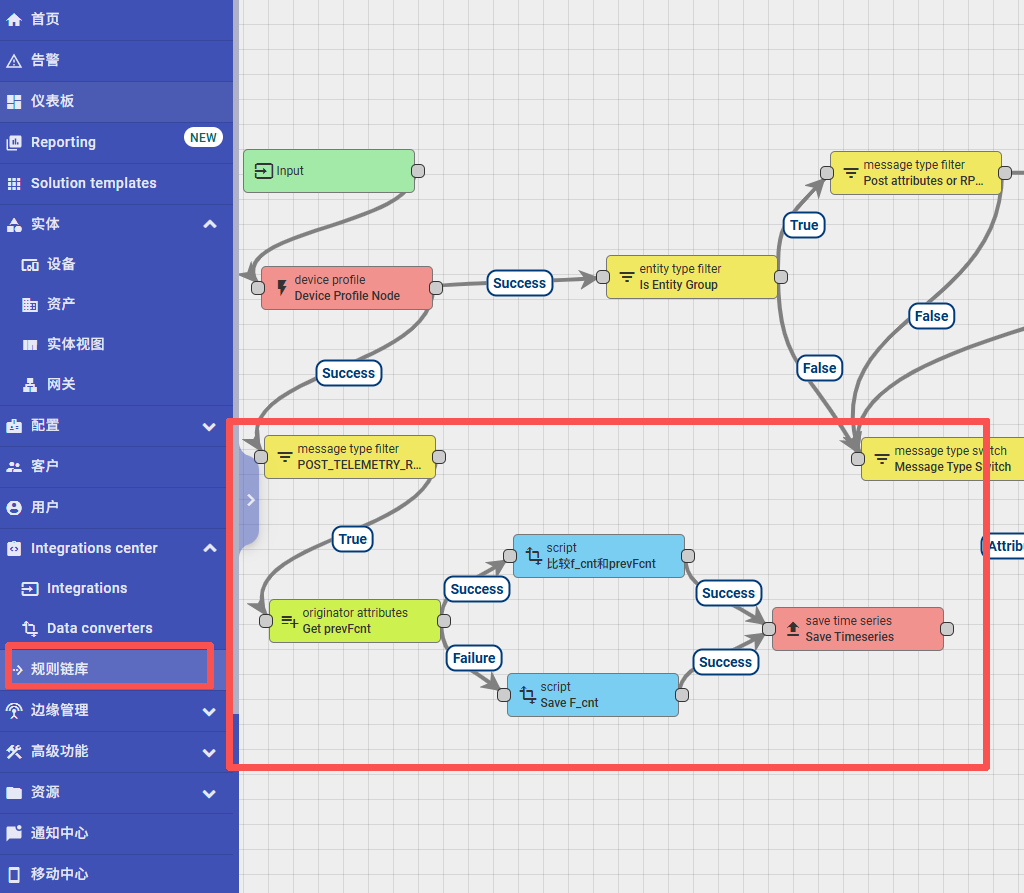This screenshot has width=1024, height=893.
Task: Click the Data converters icon in sidebar
Action: click(30, 629)
